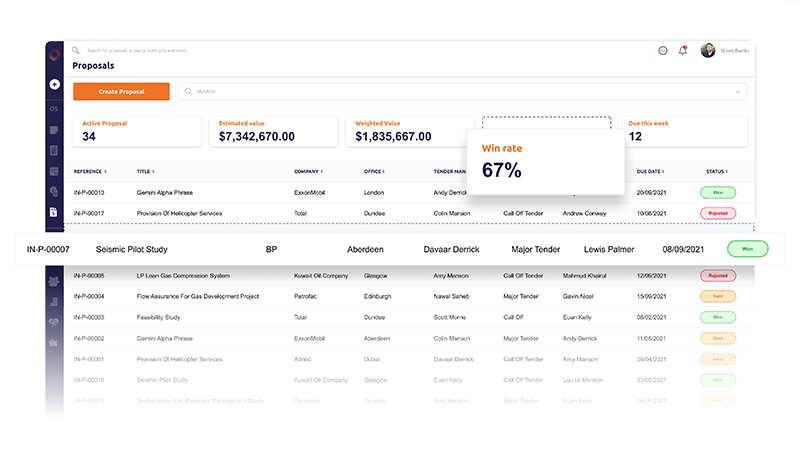Click the circular help icon in header
The width and height of the screenshot is (800, 450).
[x=663, y=51]
